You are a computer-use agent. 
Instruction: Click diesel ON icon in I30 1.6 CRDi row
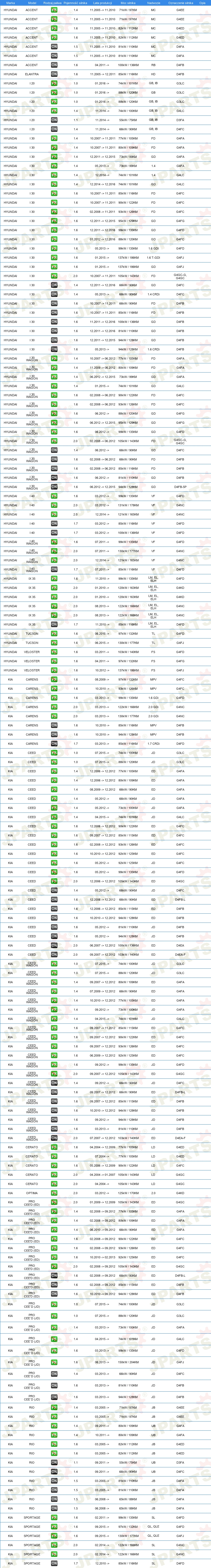tap(54, 349)
